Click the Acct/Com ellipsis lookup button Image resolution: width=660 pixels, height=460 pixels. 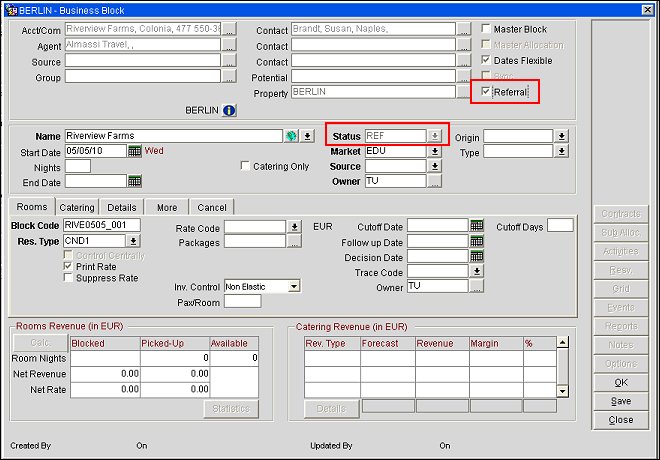229,30
